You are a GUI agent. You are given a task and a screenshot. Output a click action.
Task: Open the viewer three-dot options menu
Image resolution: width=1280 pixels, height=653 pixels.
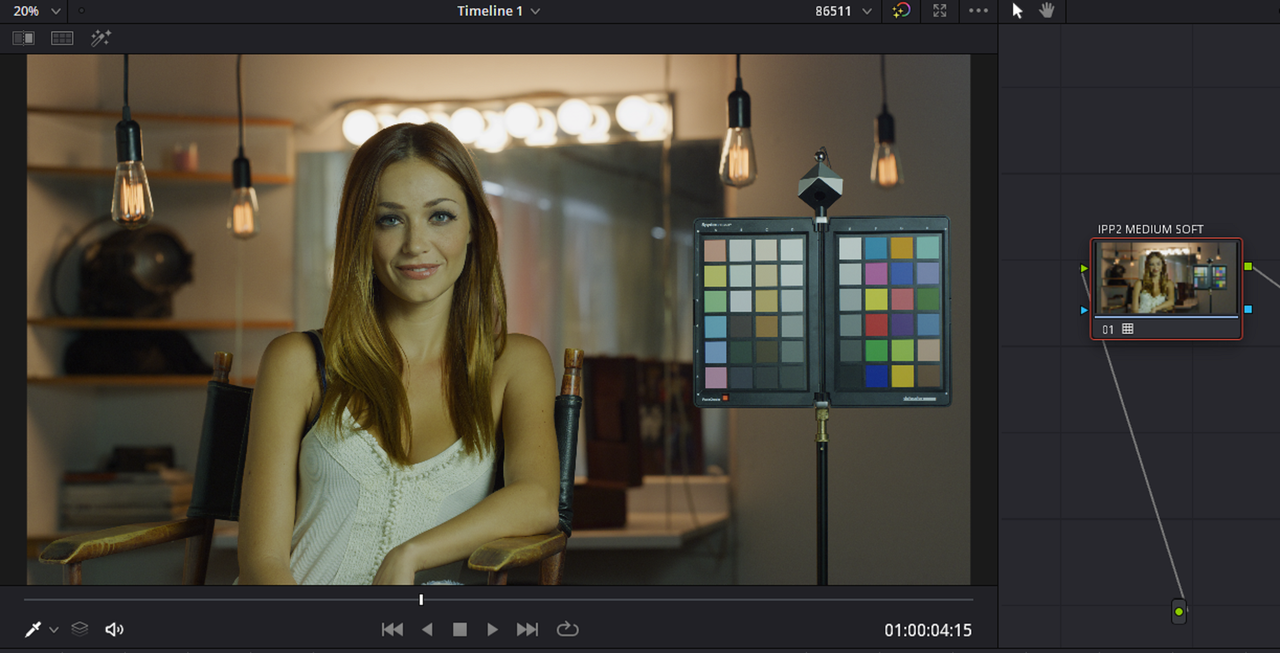pyautogui.click(x=978, y=11)
